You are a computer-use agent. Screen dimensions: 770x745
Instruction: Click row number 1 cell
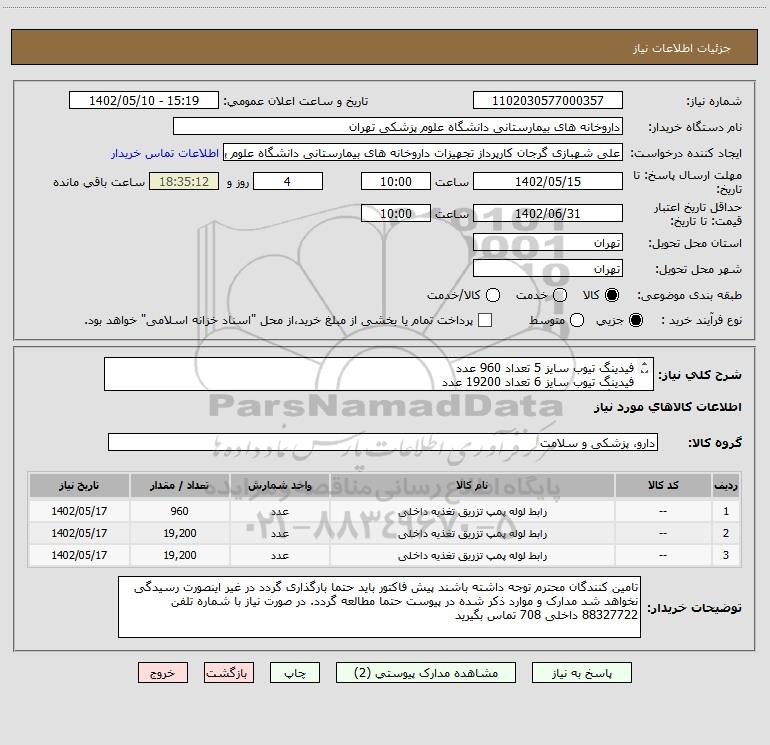(726, 511)
